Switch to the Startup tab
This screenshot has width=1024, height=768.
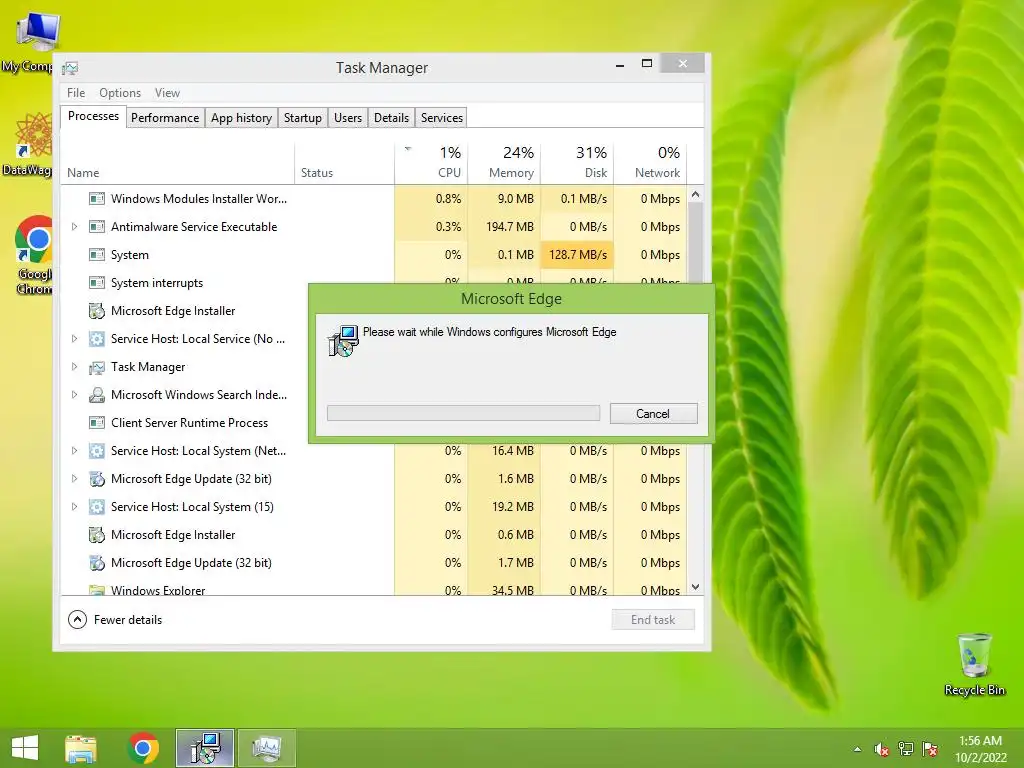302,118
